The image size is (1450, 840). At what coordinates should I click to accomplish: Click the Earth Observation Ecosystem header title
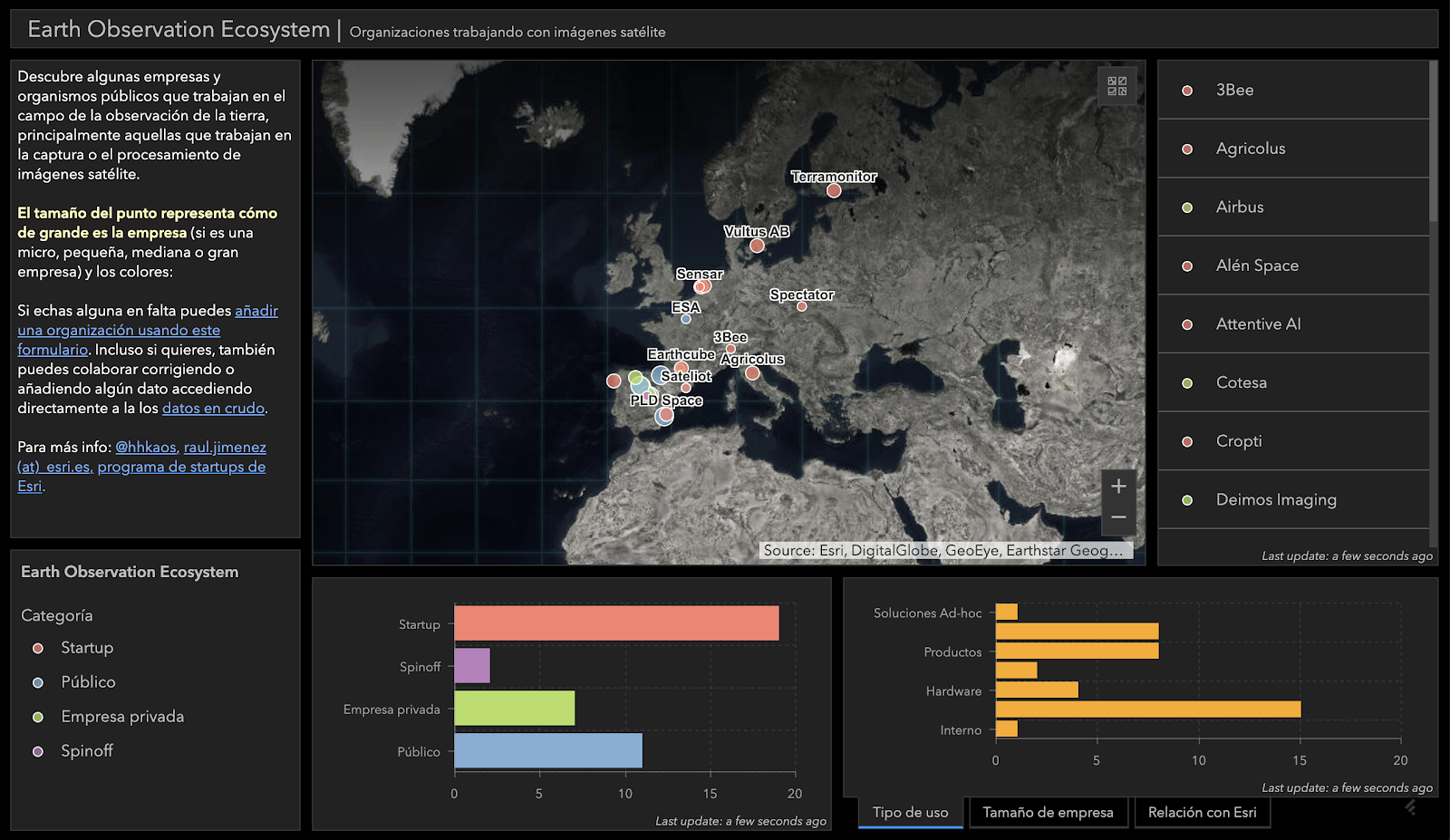click(x=179, y=29)
